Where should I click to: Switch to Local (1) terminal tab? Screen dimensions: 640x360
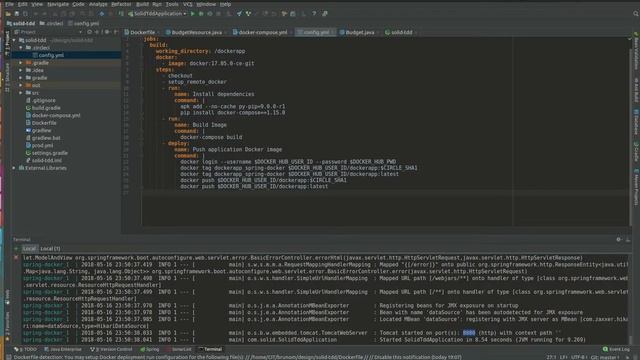(50, 249)
